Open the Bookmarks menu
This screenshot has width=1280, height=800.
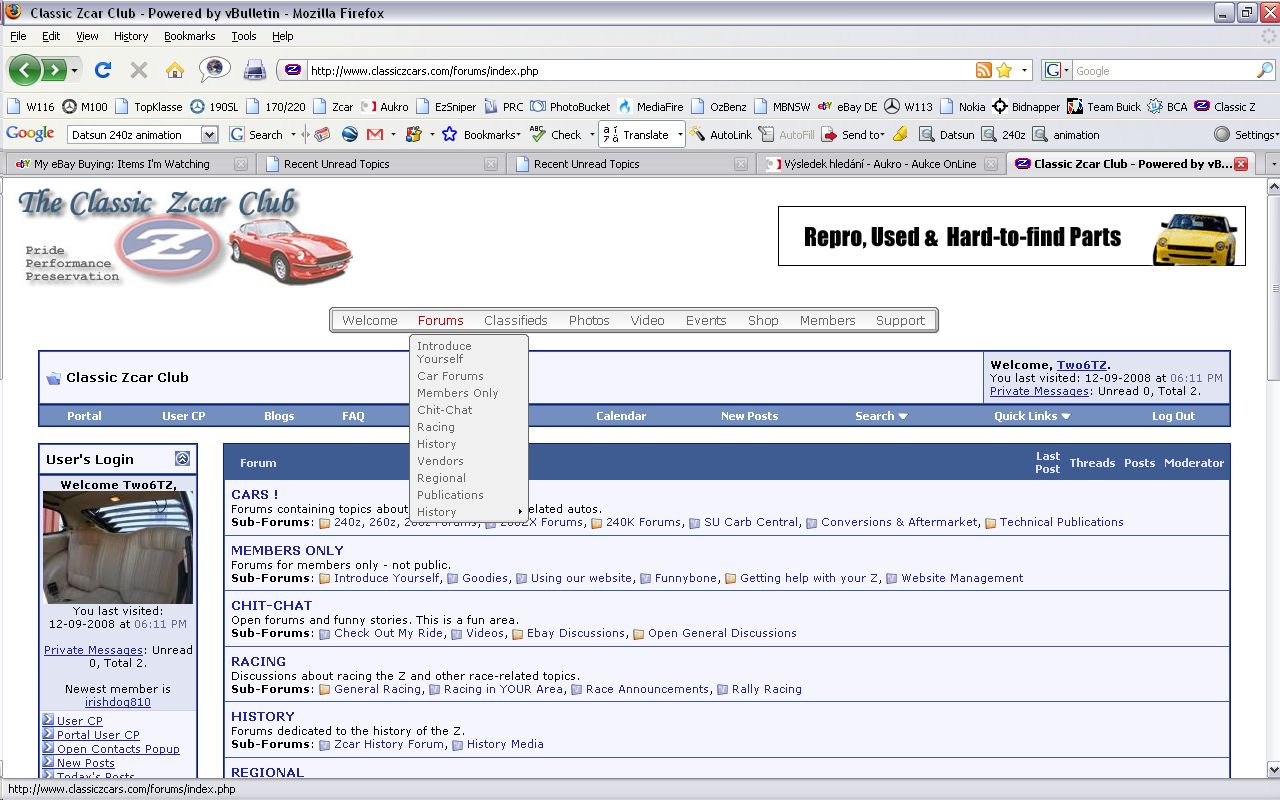190,36
